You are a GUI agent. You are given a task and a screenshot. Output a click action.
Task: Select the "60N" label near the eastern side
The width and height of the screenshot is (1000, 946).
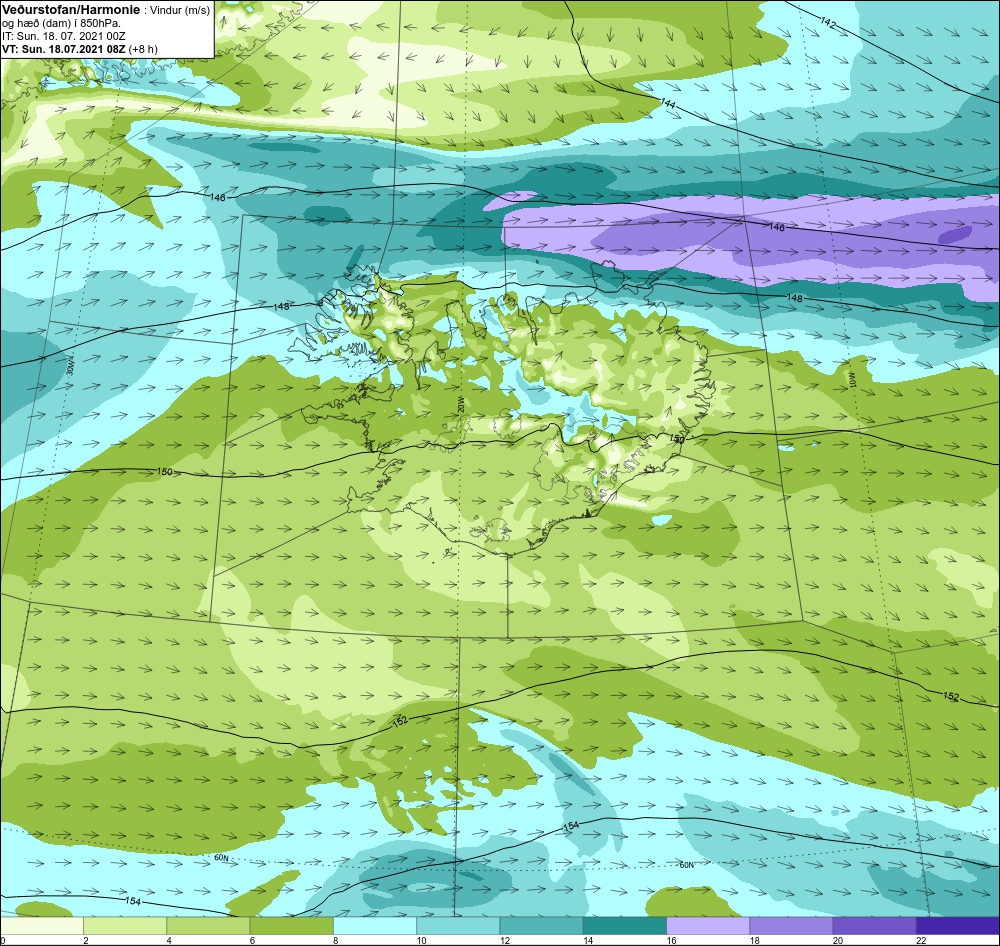pos(686,865)
